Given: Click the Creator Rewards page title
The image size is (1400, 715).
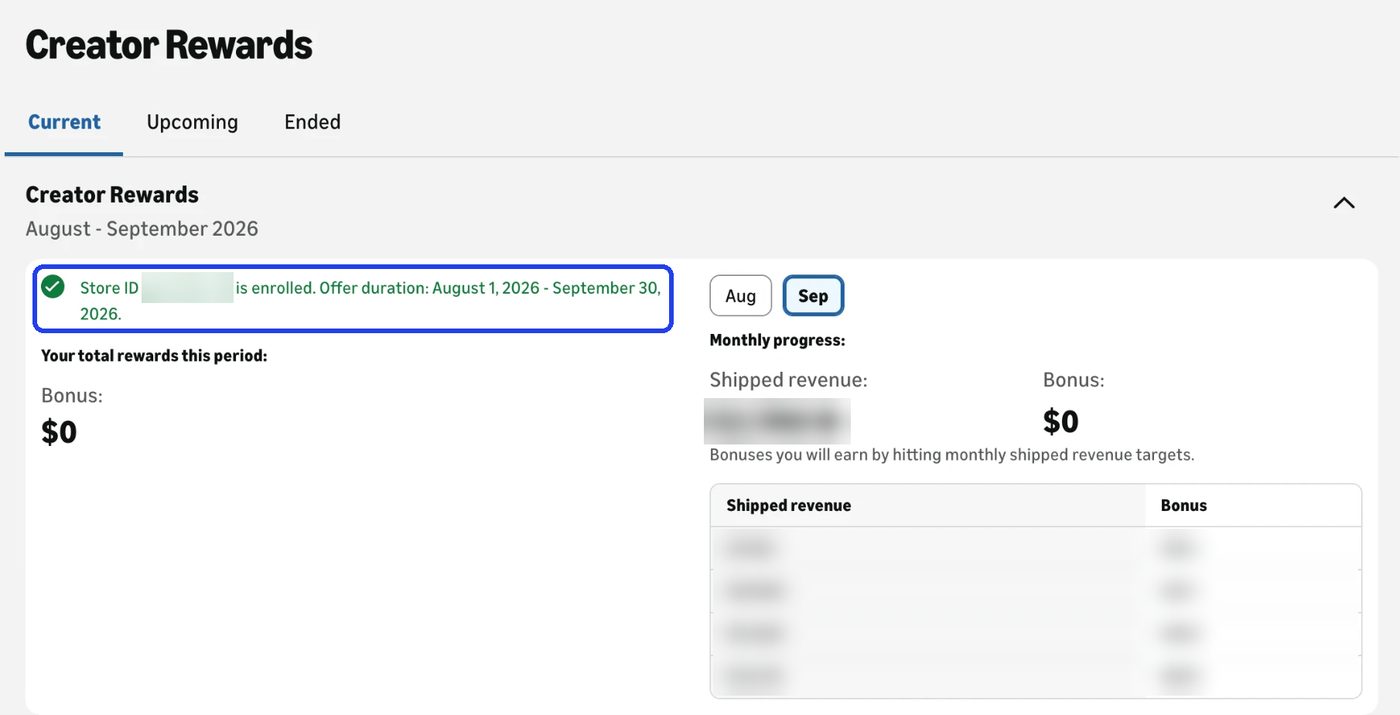Looking at the screenshot, I should click(169, 45).
